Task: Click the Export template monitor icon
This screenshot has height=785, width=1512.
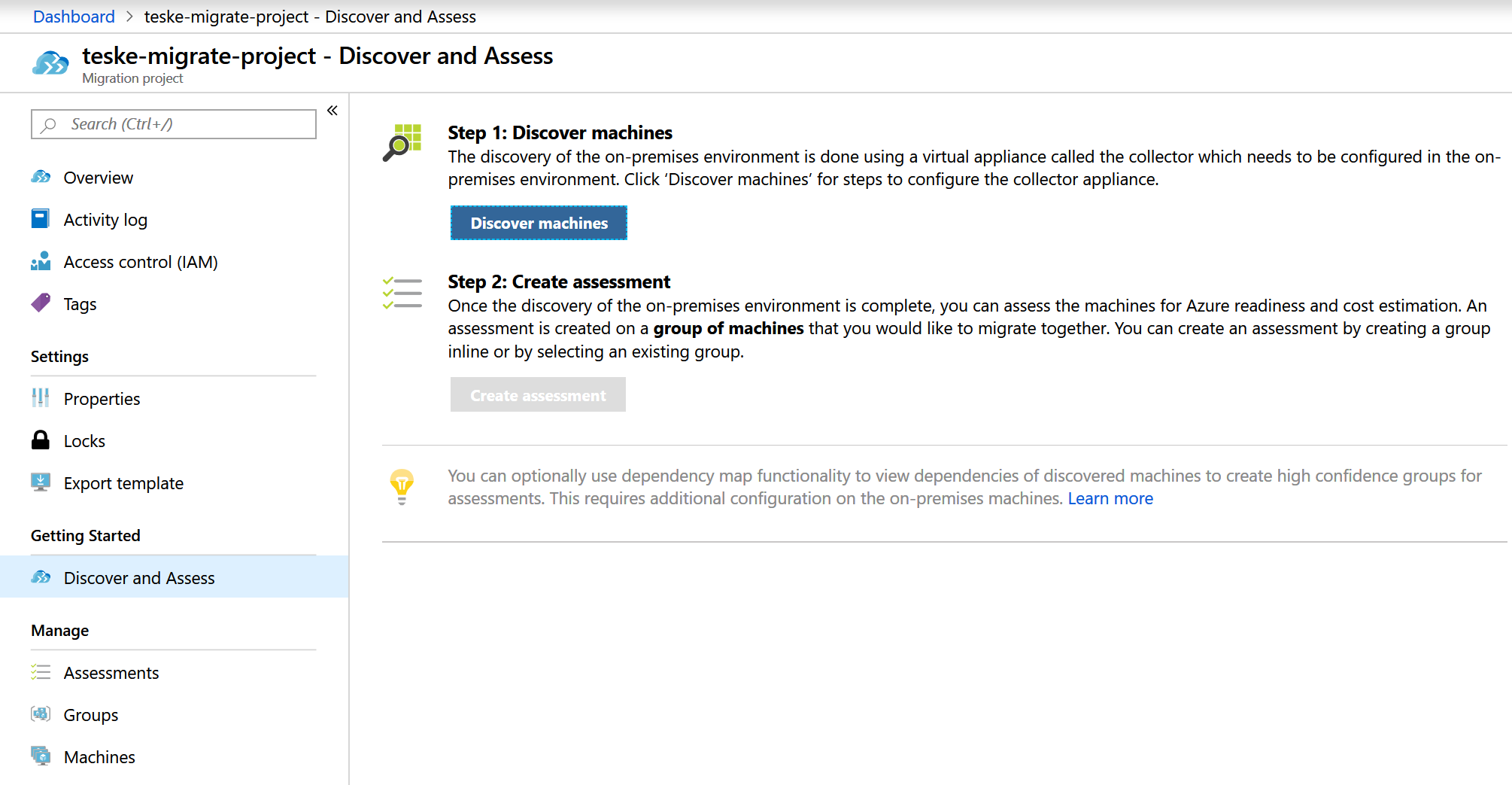Action: pos(41,482)
